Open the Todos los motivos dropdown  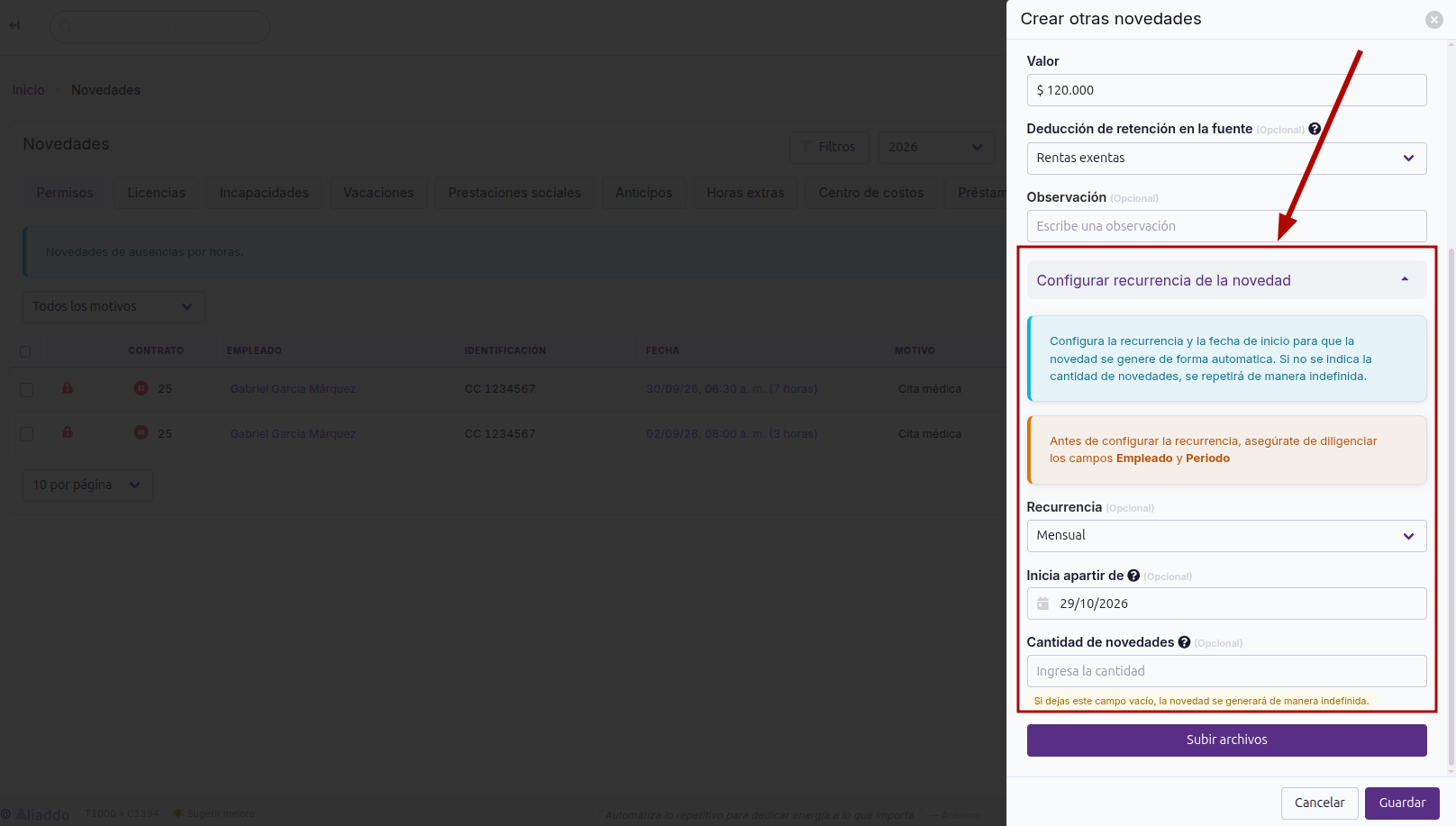114,306
